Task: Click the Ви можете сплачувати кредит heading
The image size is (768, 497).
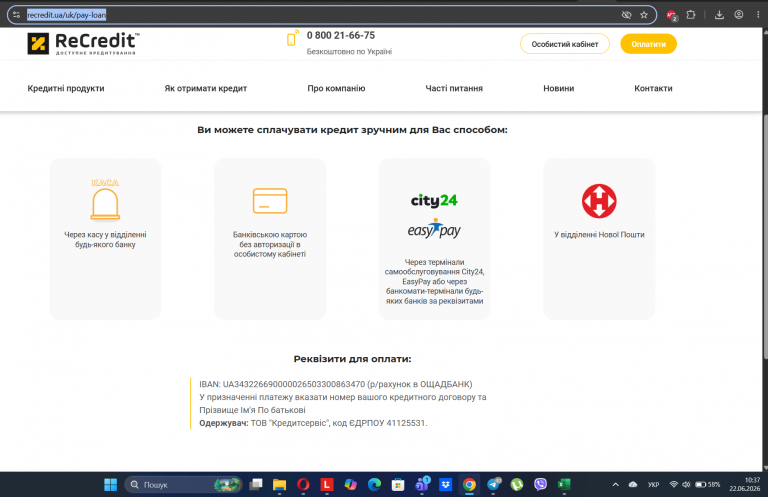Action: pos(352,130)
